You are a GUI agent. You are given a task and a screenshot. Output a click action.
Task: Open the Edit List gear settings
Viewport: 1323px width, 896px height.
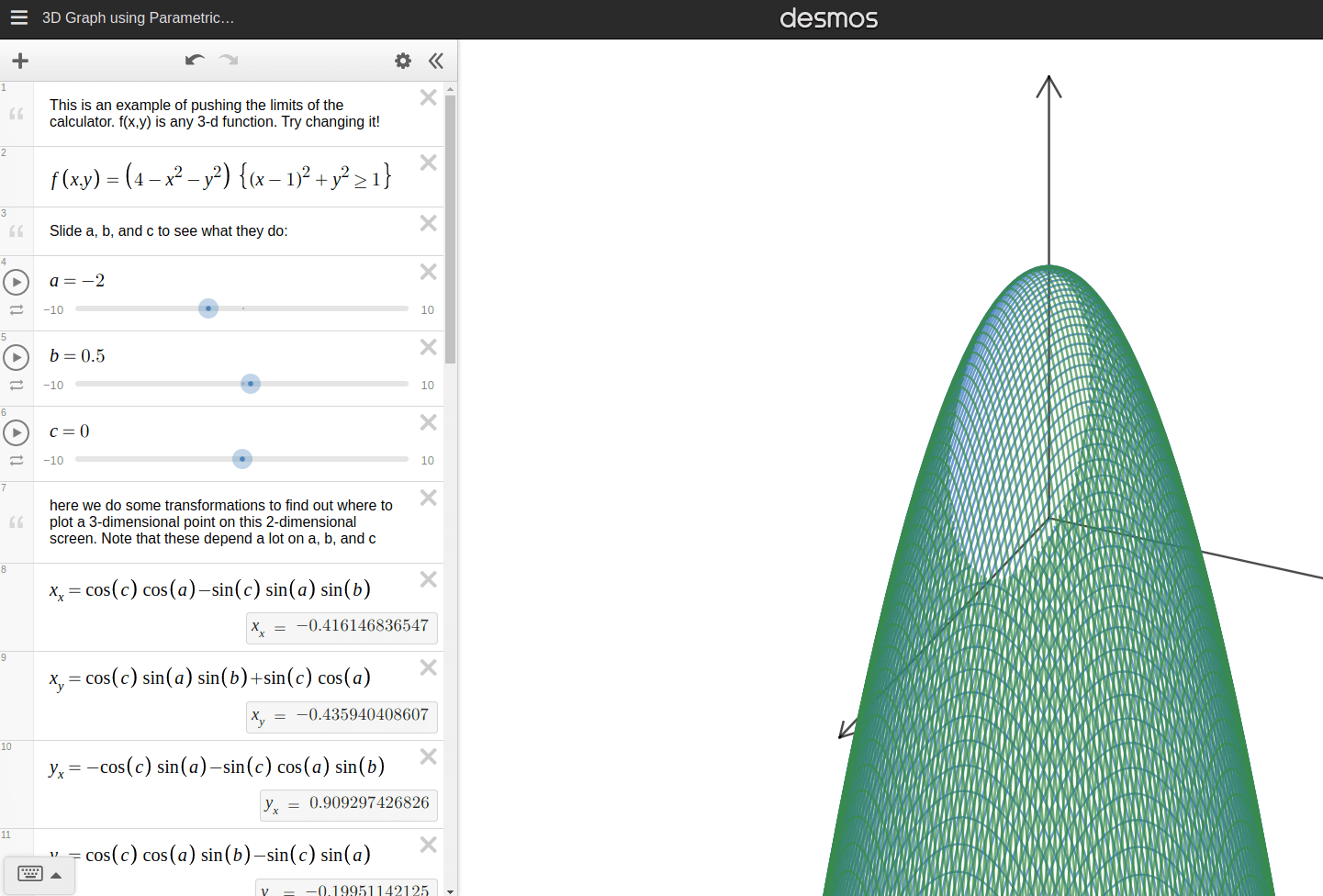[x=403, y=61]
